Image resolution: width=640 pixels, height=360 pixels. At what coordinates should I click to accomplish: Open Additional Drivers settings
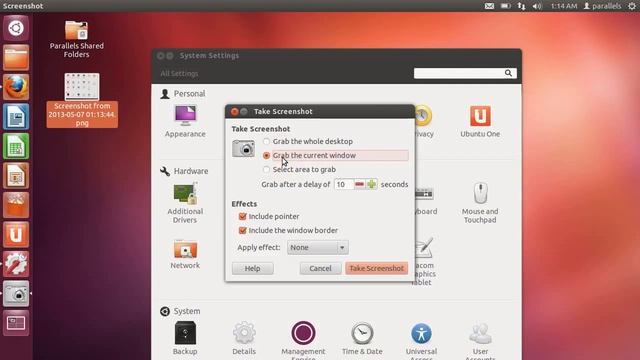pyautogui.click(x=185, y=203)
